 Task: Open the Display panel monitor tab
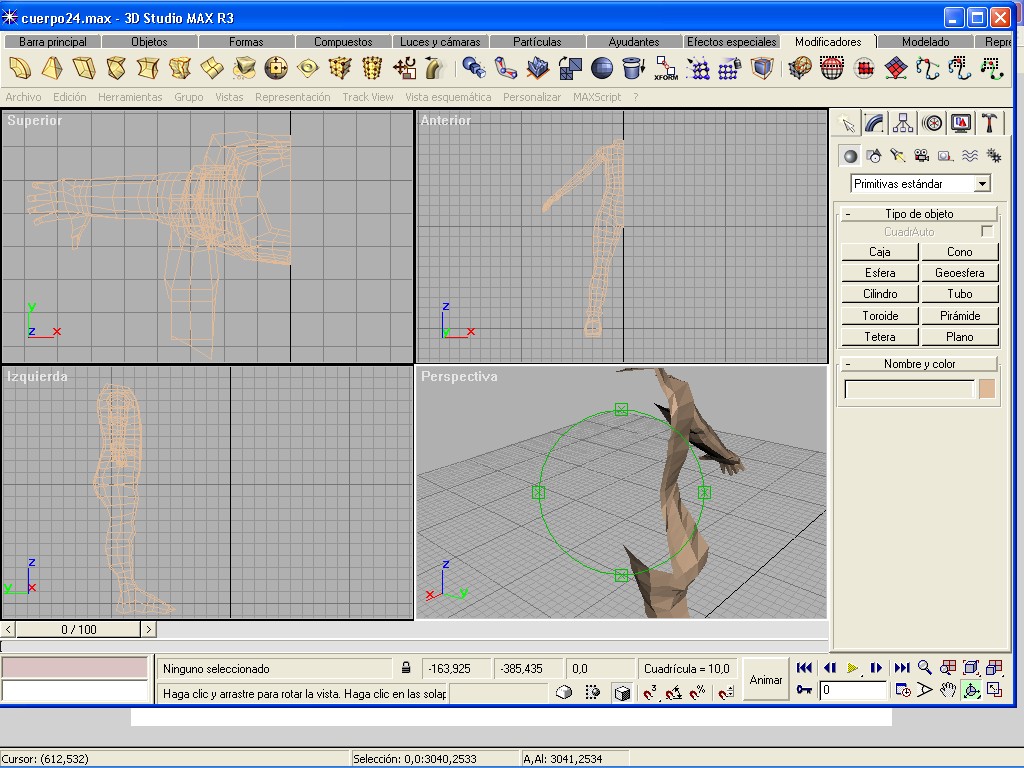click(961, 123)
